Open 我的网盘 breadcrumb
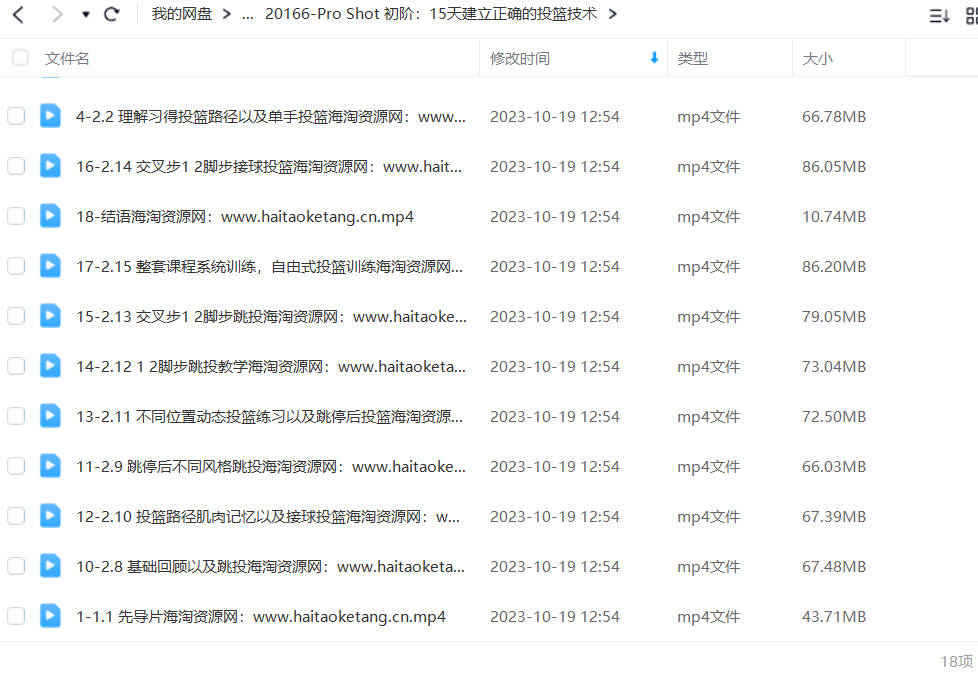Screen dimensions: 978x678 coord(182,14)
